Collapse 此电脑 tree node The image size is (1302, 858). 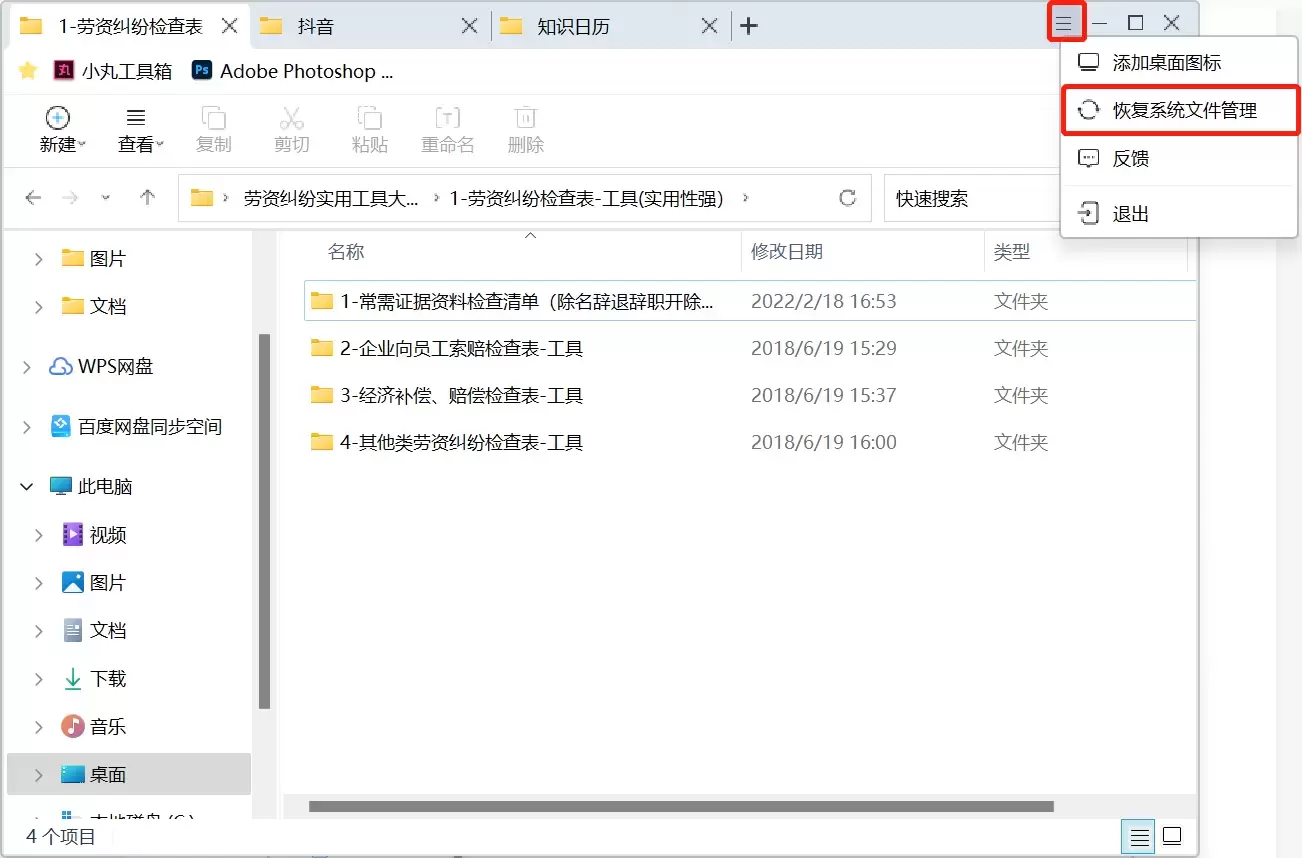click(27, 487)
